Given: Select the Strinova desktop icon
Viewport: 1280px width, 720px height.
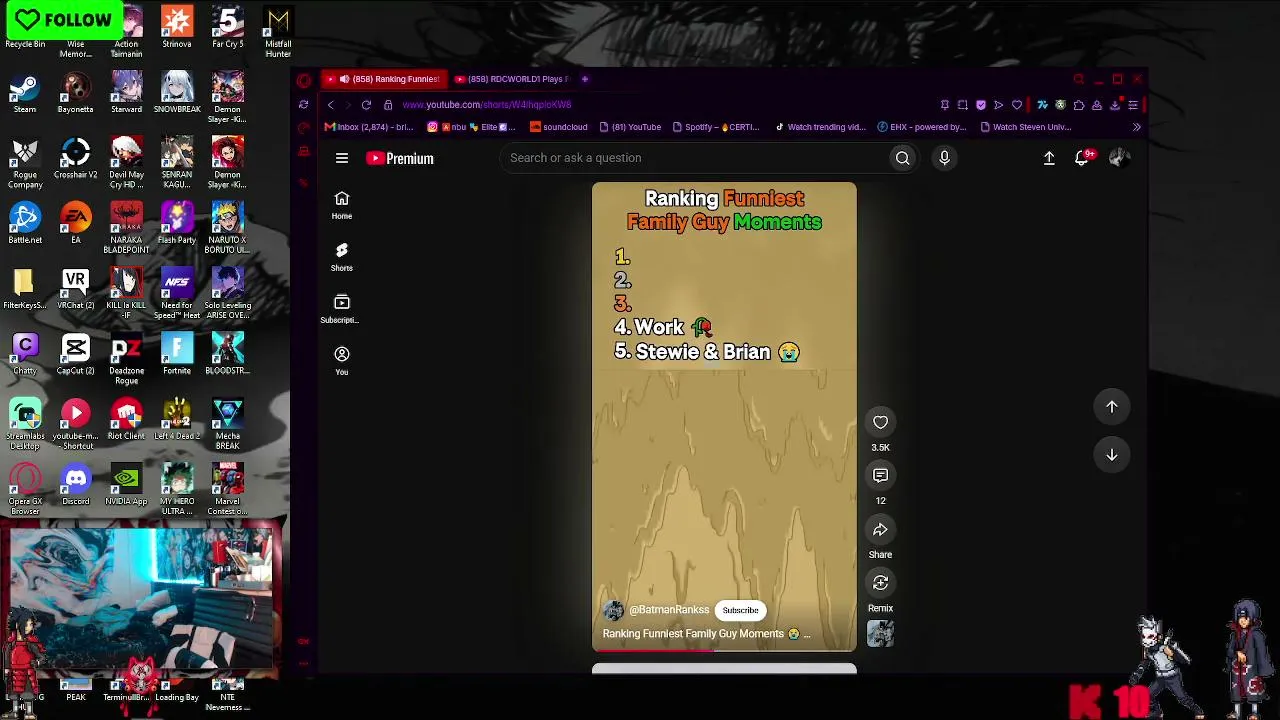Looking at the screenshot, I should 177,28.
